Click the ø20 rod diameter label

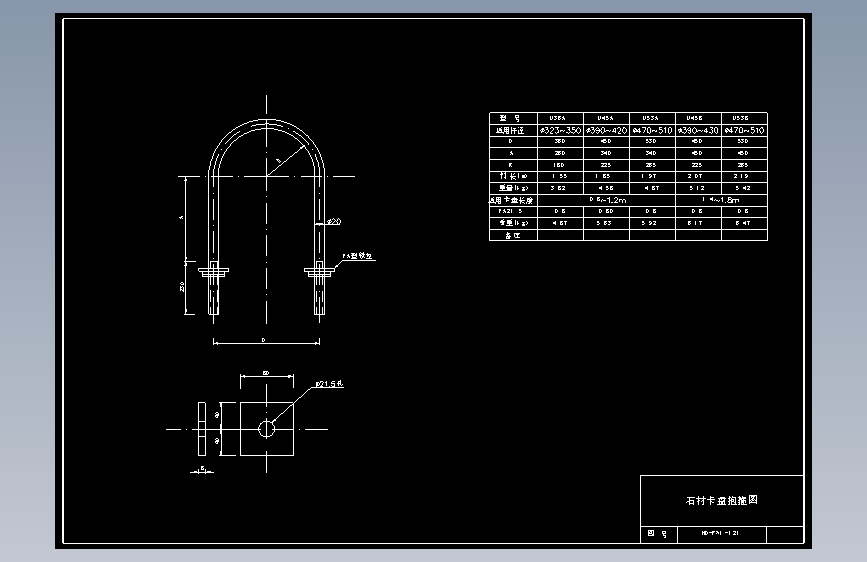pyautogui.click(x=333, y=222)
